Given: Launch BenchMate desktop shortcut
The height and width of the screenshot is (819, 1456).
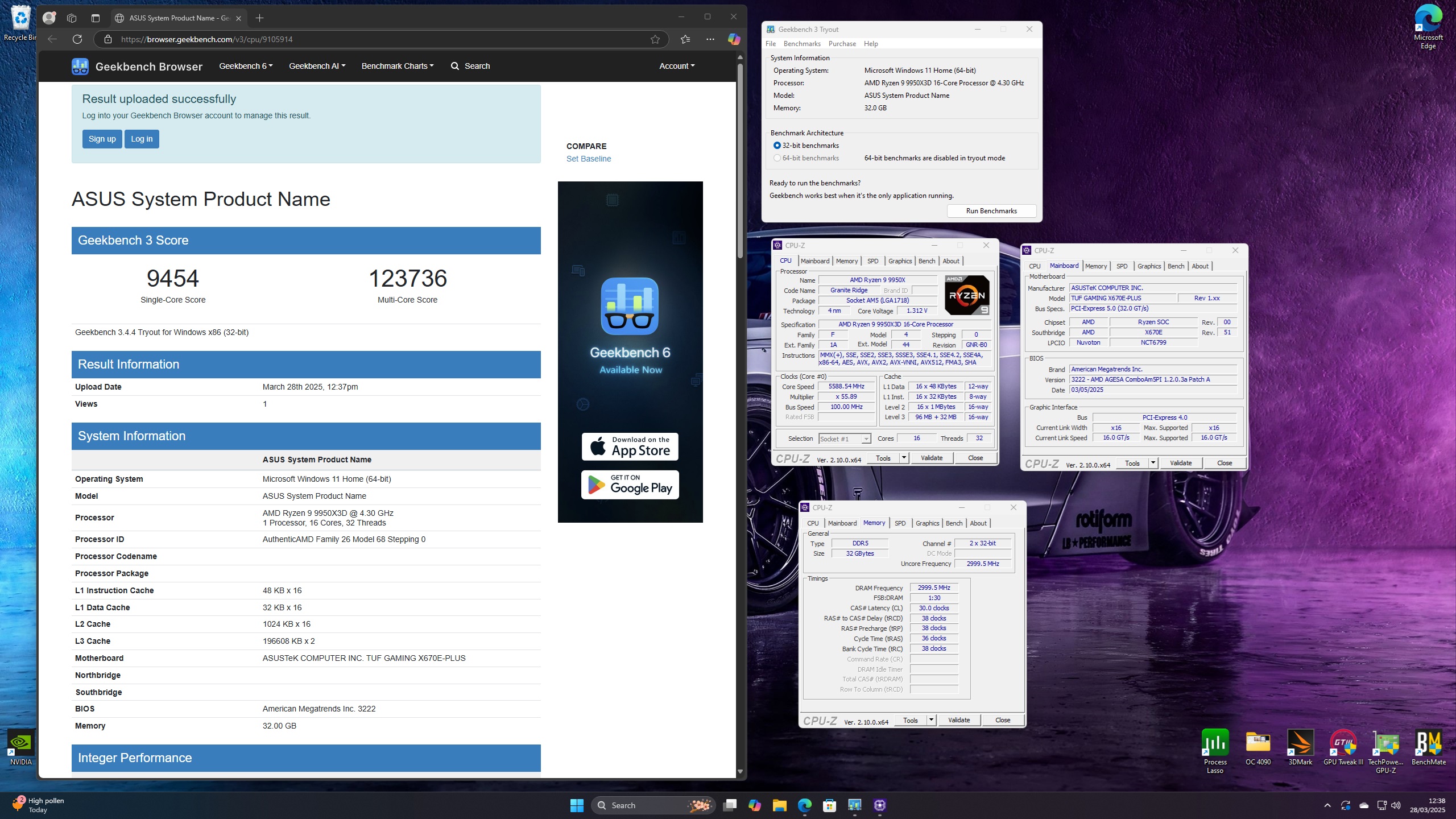Looking at the screenshot, I should point(1428,747).
